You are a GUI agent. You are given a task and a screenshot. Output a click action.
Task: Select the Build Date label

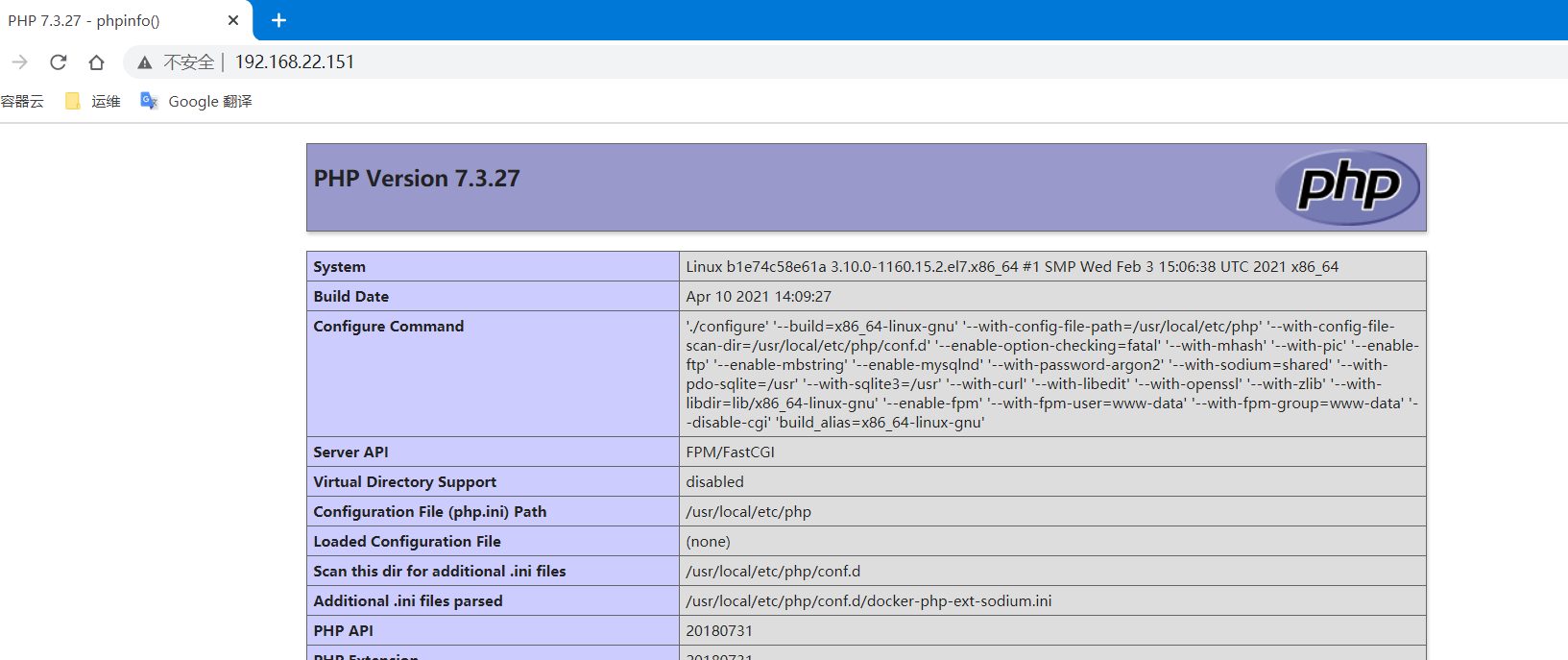click(351, 297)
